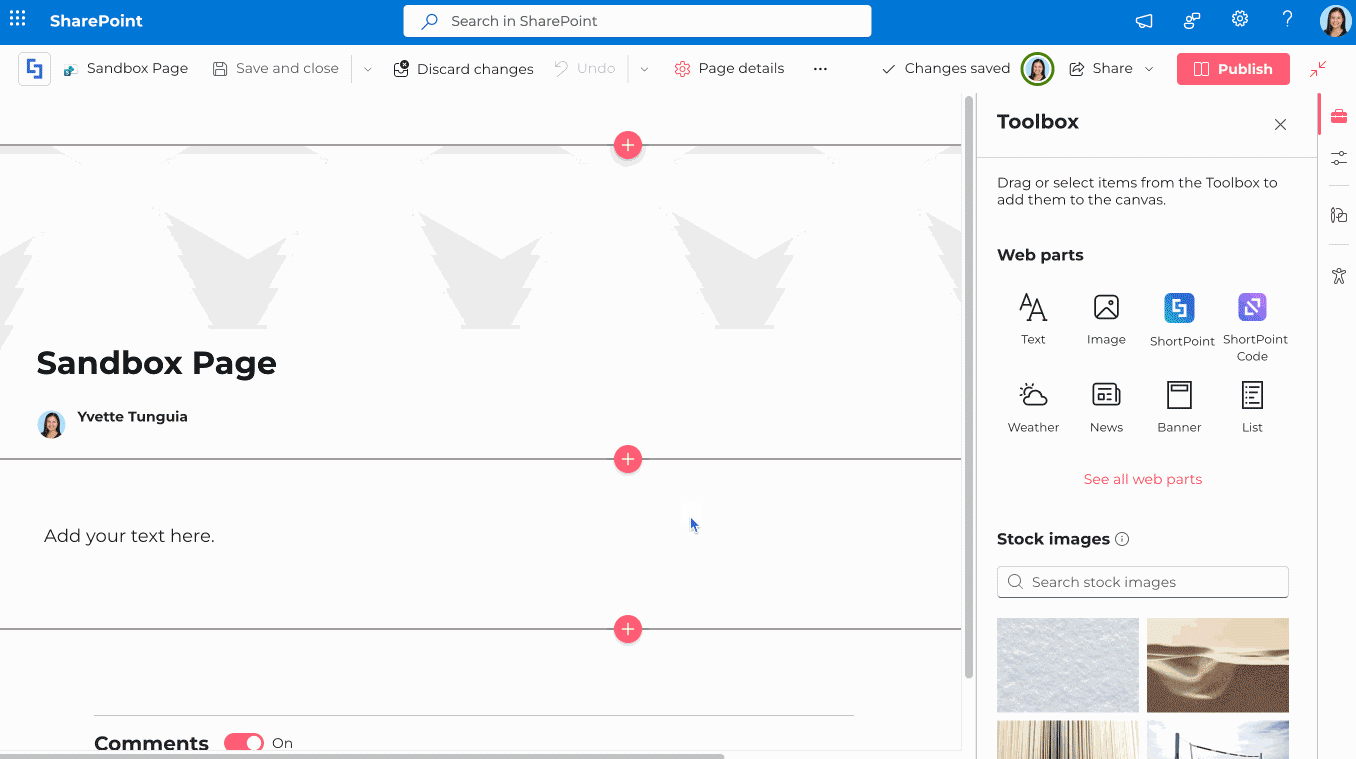Open Page details
Screen dimensions: 1356x759
[x=729, y=69]
